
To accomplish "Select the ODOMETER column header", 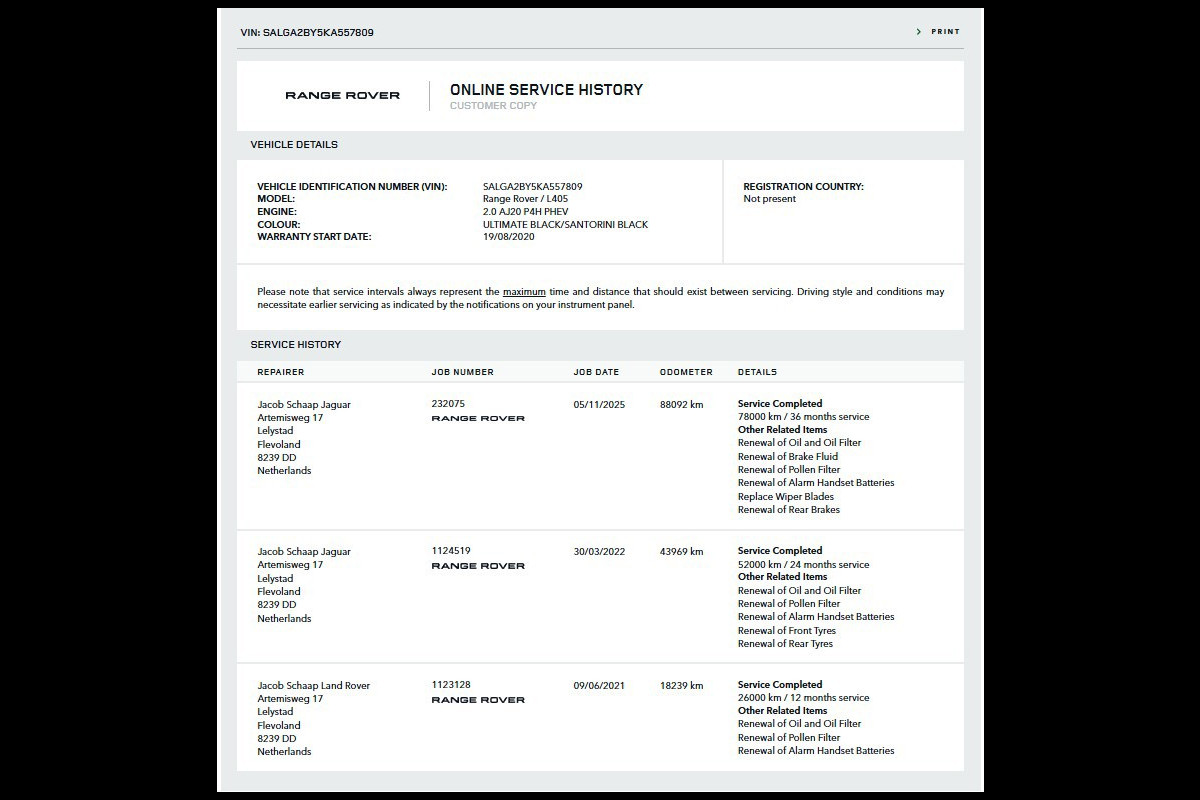I will (686, 372).
